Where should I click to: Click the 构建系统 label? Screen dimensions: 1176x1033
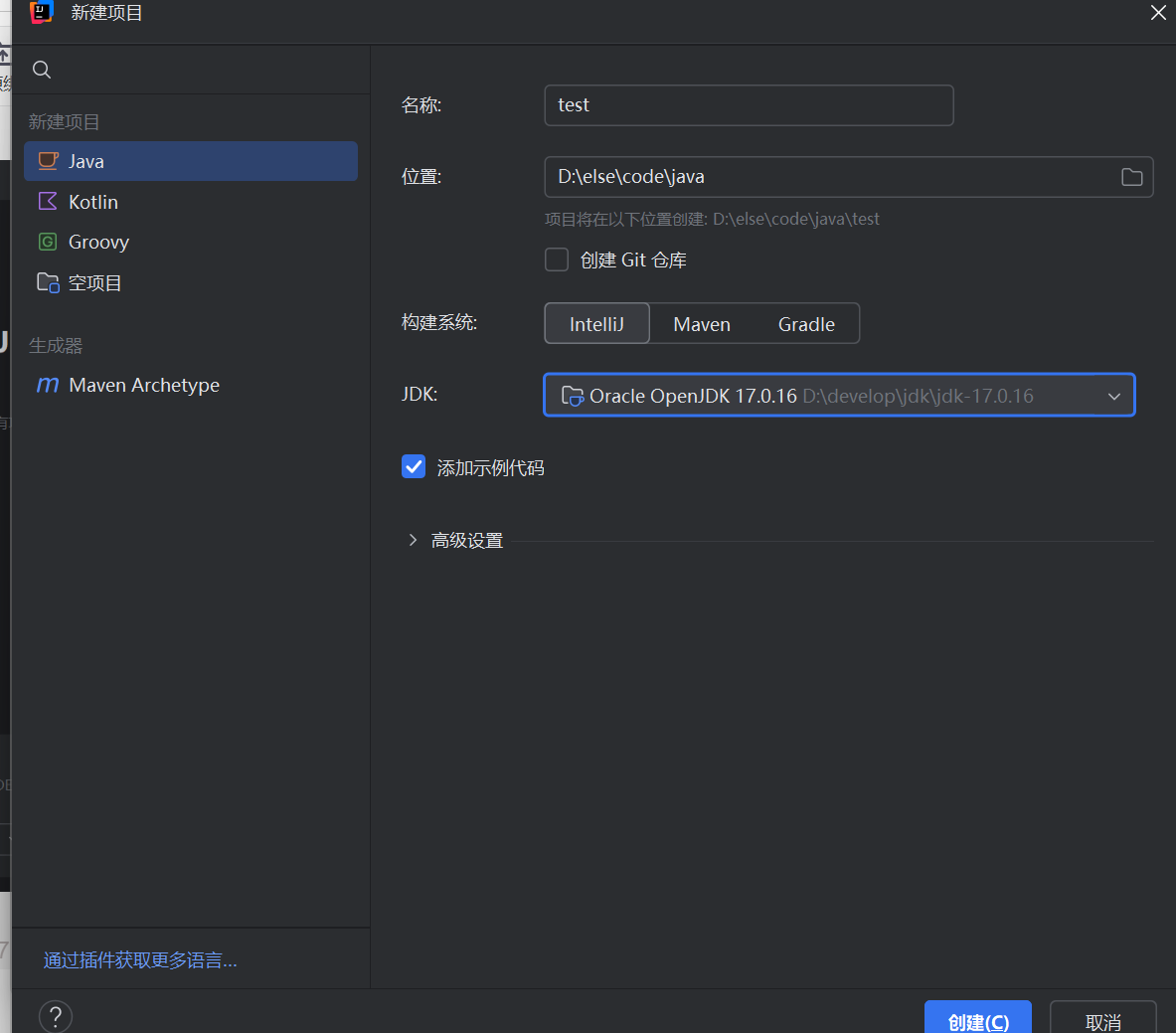tap(439, 322)
